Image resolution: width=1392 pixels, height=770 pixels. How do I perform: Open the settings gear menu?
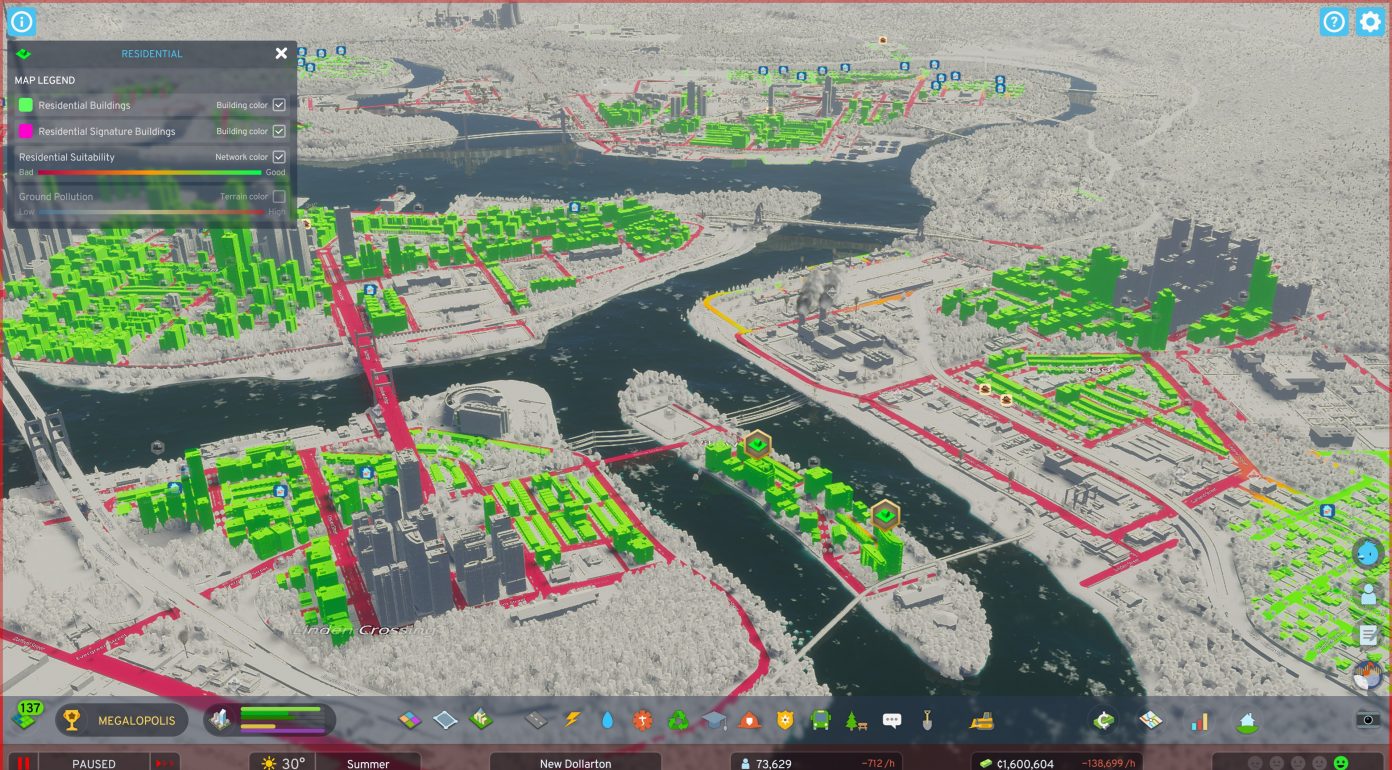(x=1369, y=22)
